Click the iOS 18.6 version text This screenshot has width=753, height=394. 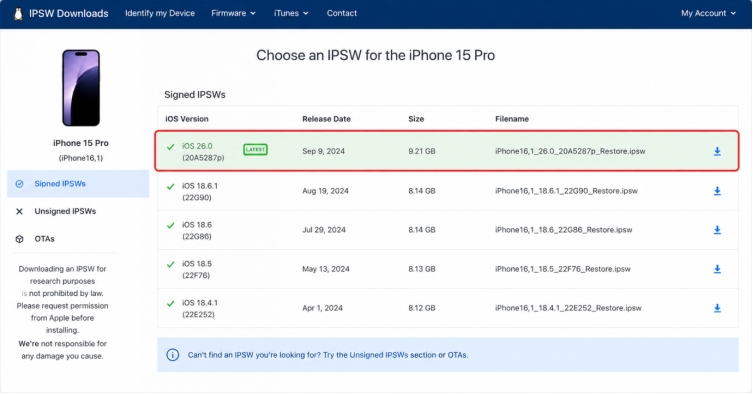[196, 225]
